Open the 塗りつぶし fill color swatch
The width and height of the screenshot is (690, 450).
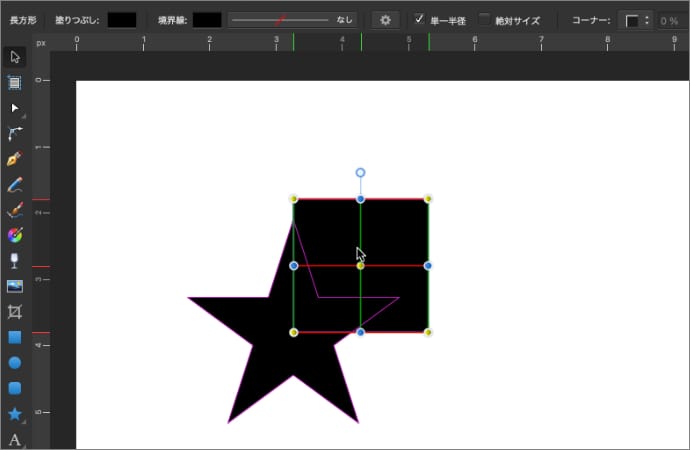[121, 20]
